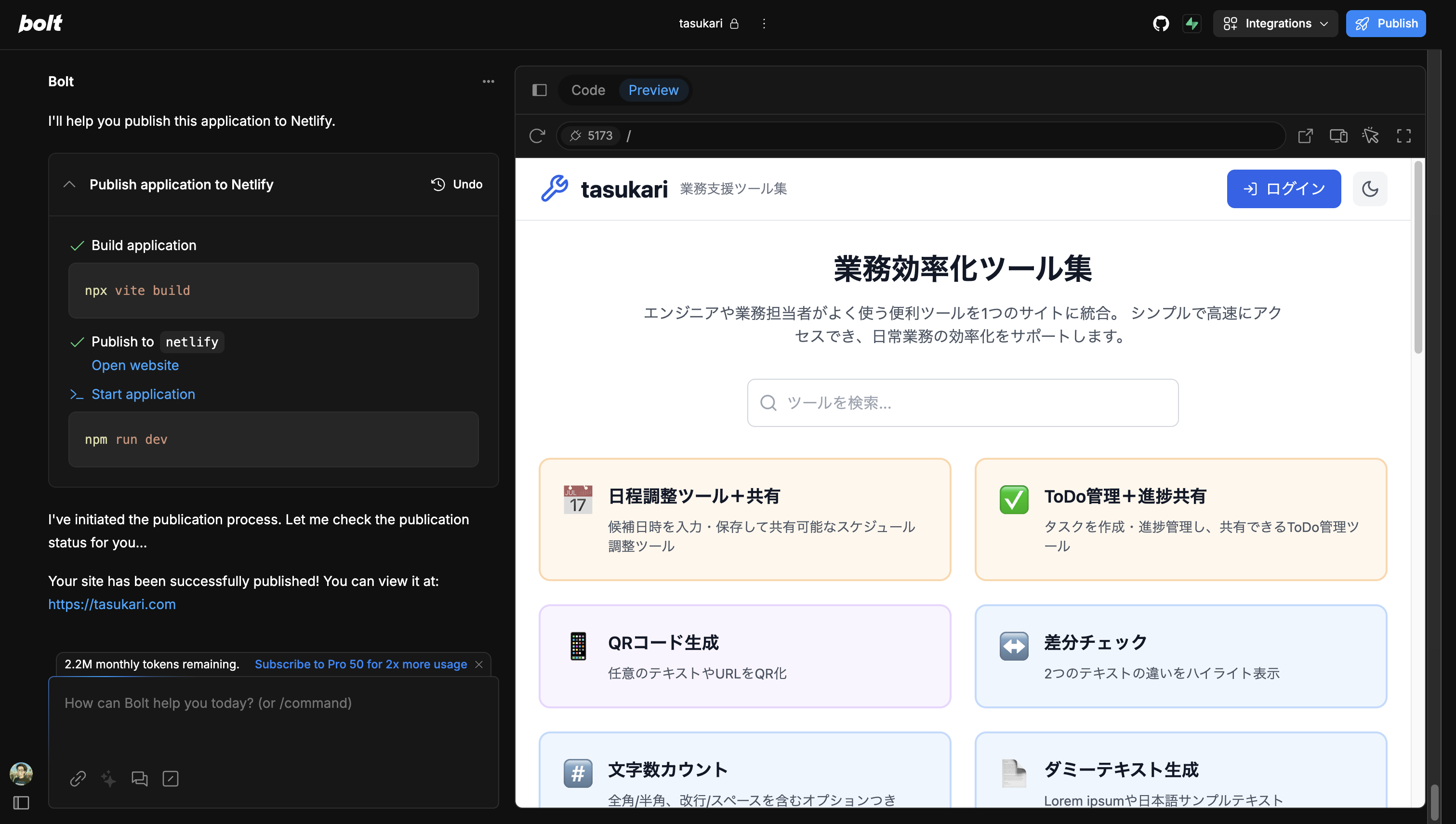This screenshot has height=824, width=1456.
Task: Open the https://tasukari.com link
Action: tap(112, 604)
